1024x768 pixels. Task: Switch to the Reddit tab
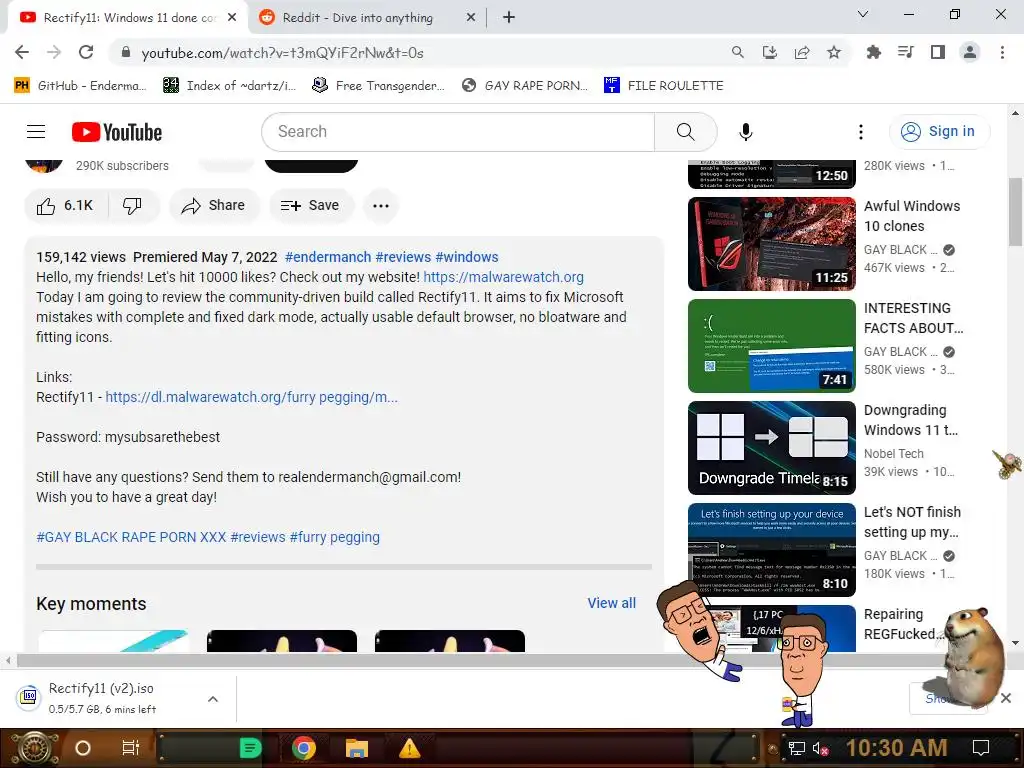[367, 18]
